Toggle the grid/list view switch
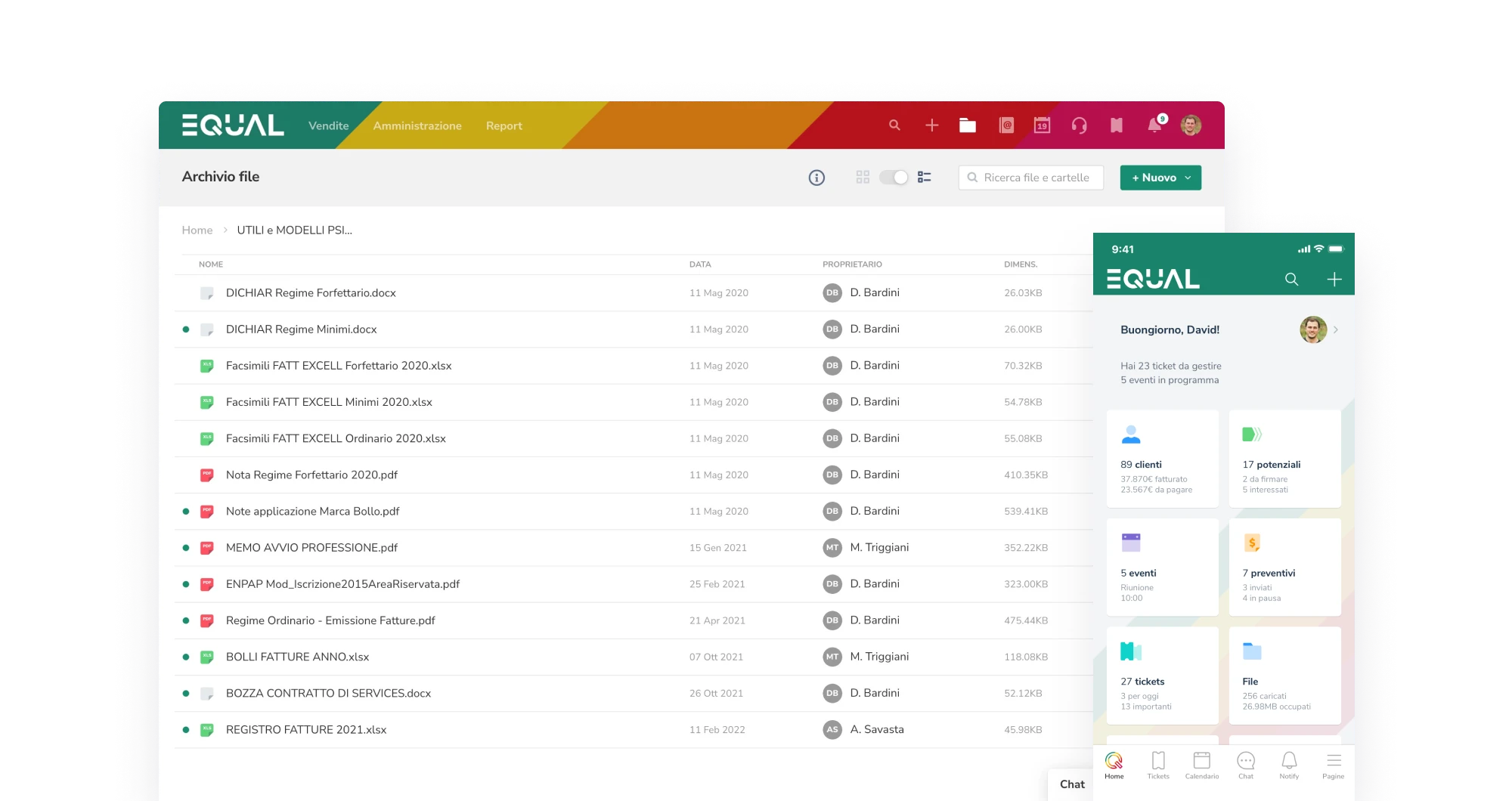This screenshot has height=801, width=1512. [894, 178]
